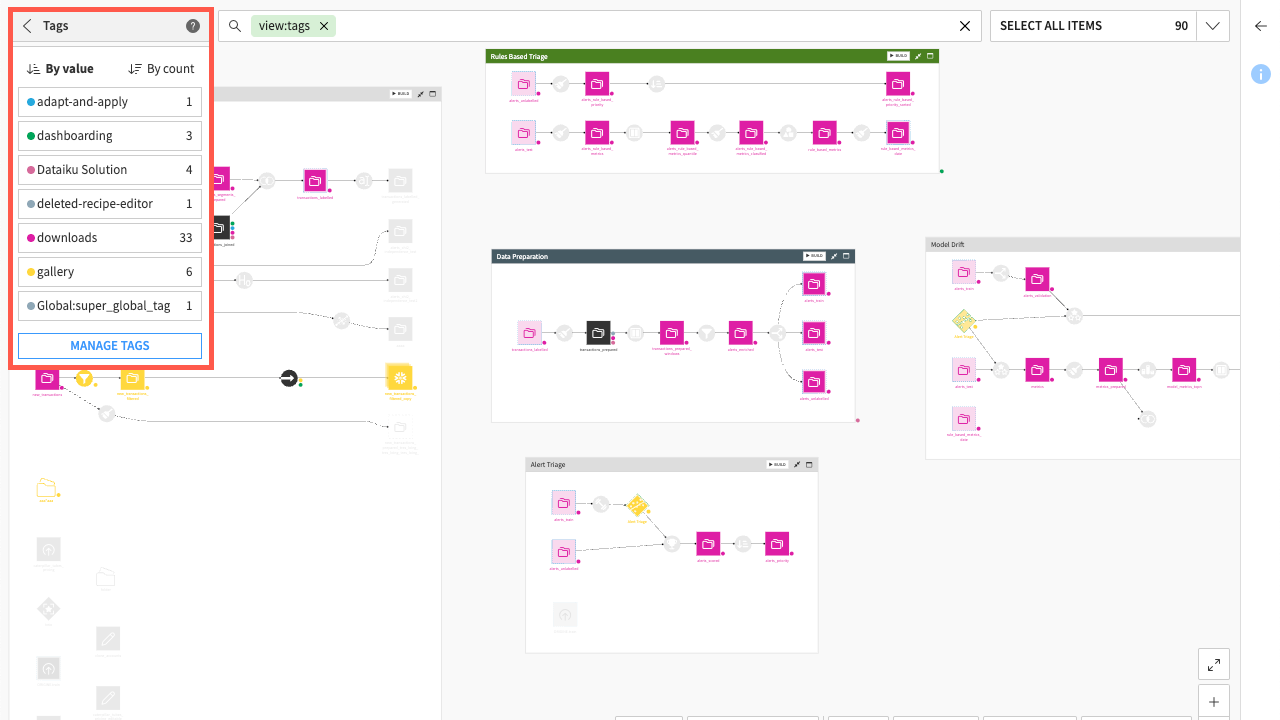The width and height of the screenshot is (1280, 720).
Task: Select the yellow managed folder icon
Action: pos(46,488)
